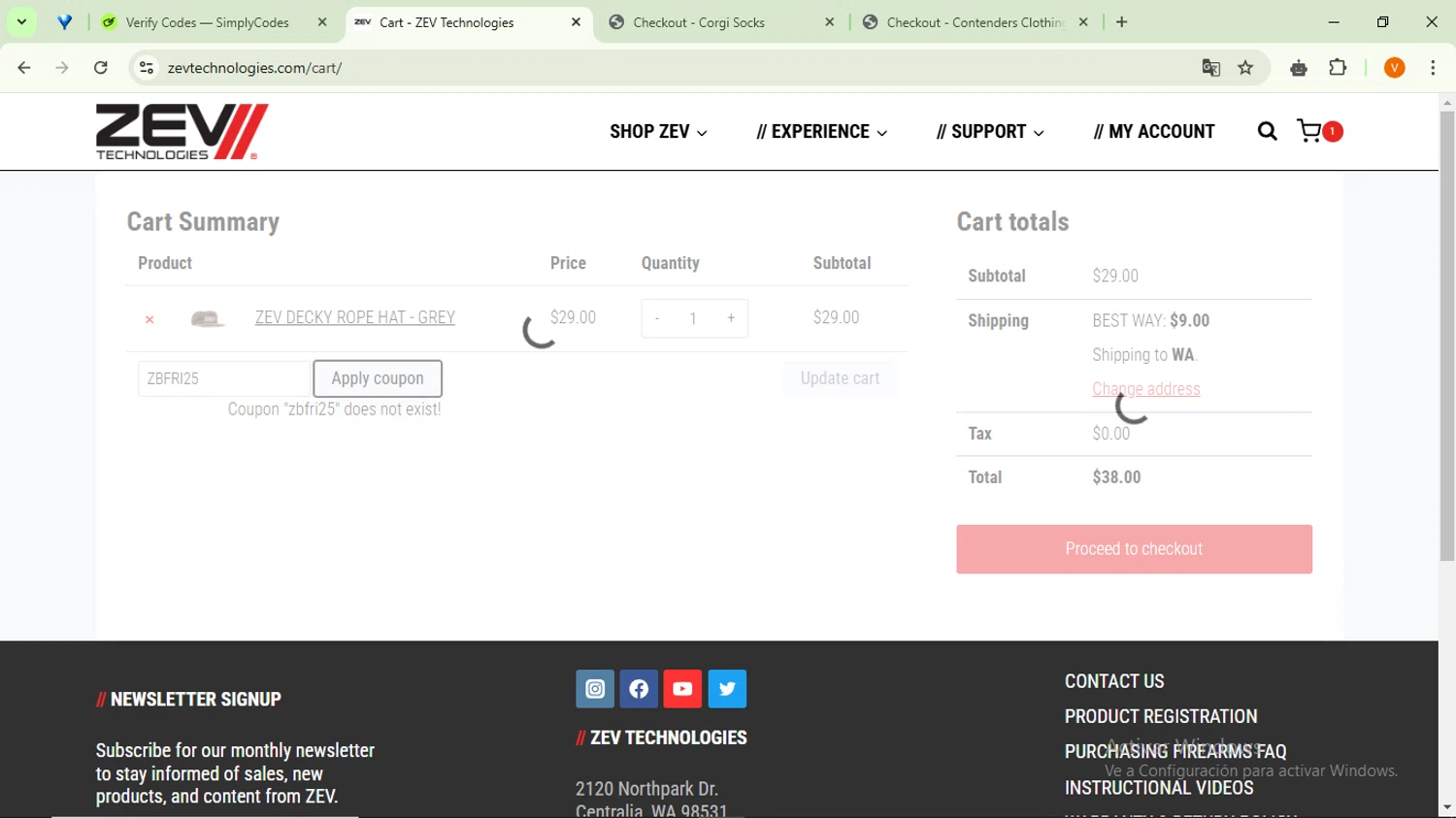Bookmark this page with star icon

pyautogui.click(x=1245, y=68)
